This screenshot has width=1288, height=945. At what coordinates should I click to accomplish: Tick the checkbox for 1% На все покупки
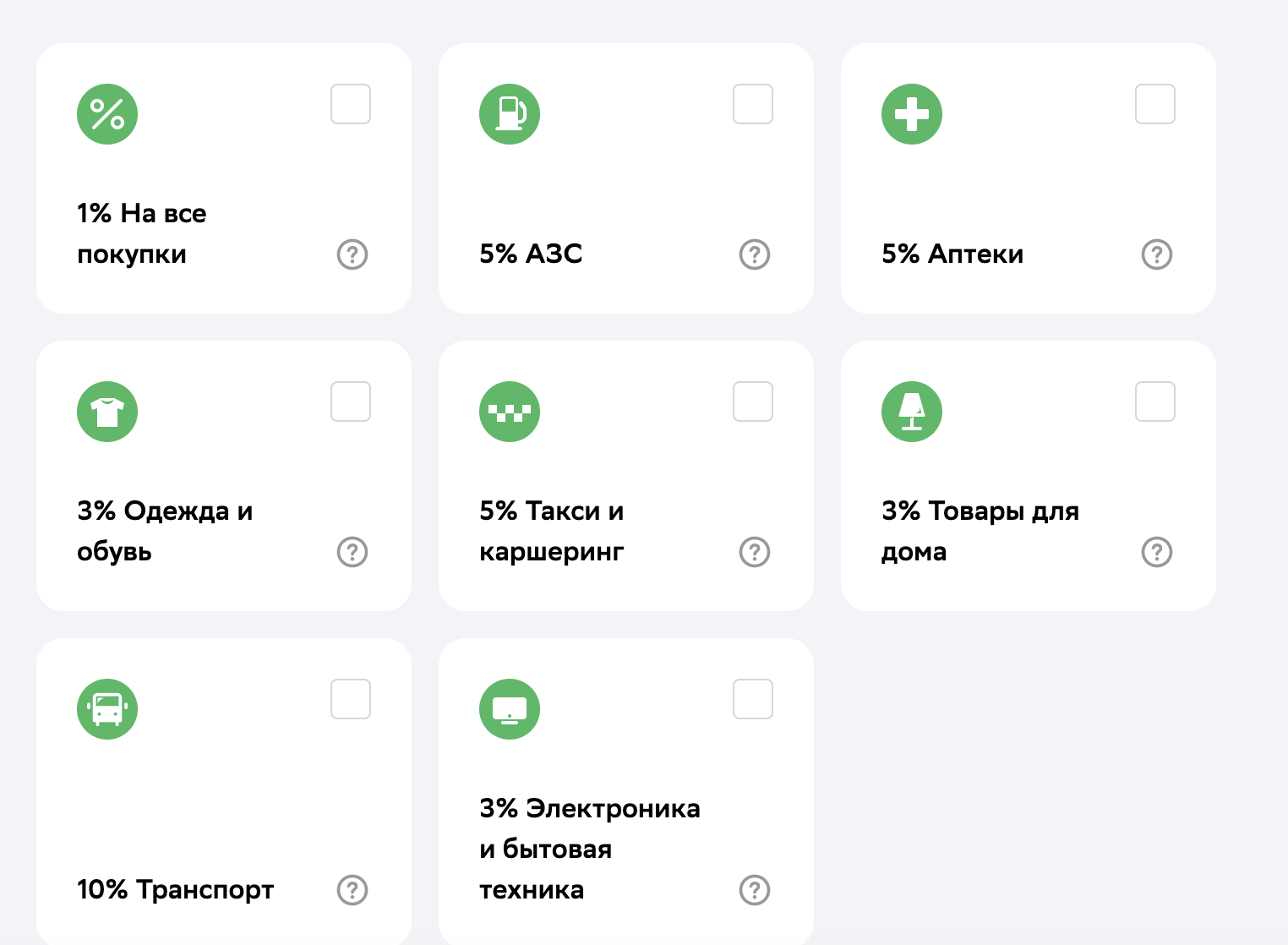tap(351, 104)
